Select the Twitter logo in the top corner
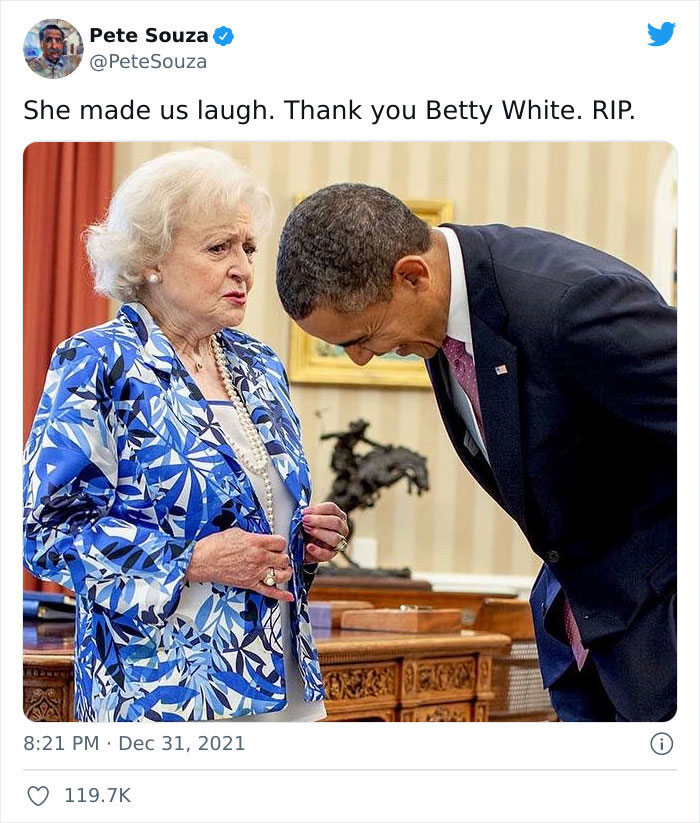 pyautogui.click(x=664, y=34)
